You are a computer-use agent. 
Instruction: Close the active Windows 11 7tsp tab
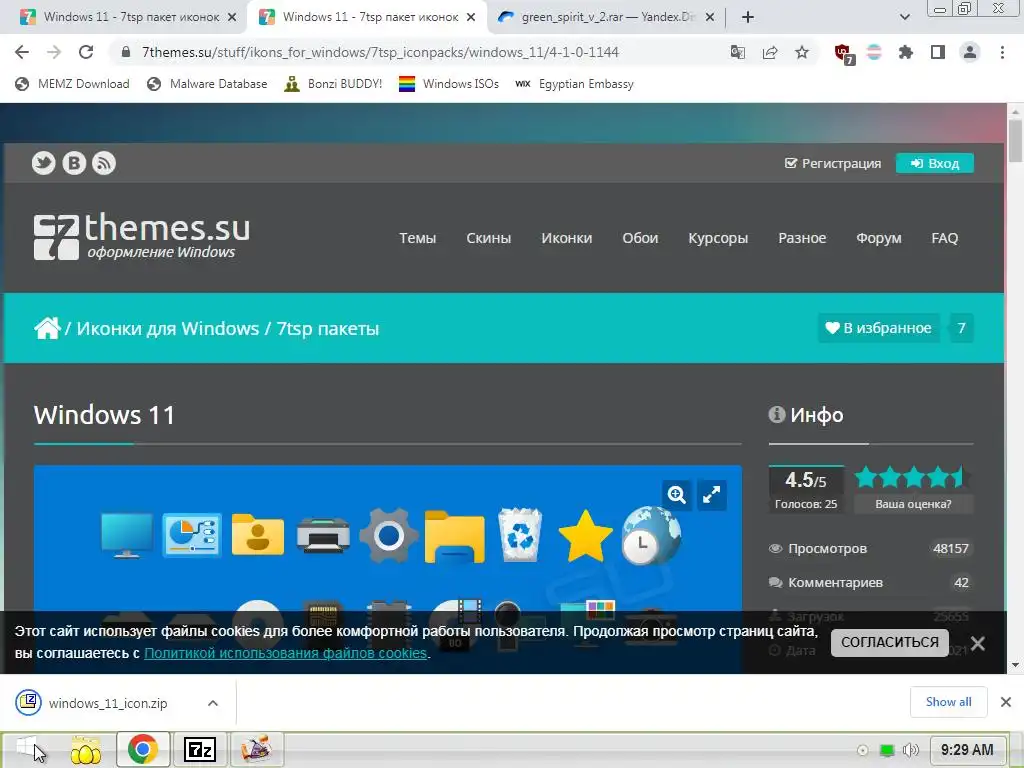tap(471, 17)
